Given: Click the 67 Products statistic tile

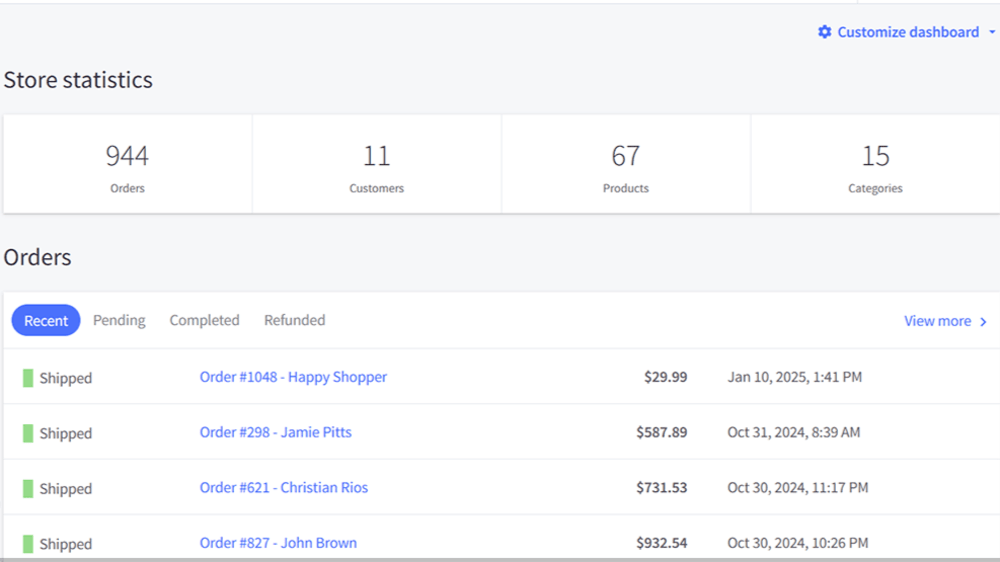Looking at the screenshot, I should click(626, 164).
